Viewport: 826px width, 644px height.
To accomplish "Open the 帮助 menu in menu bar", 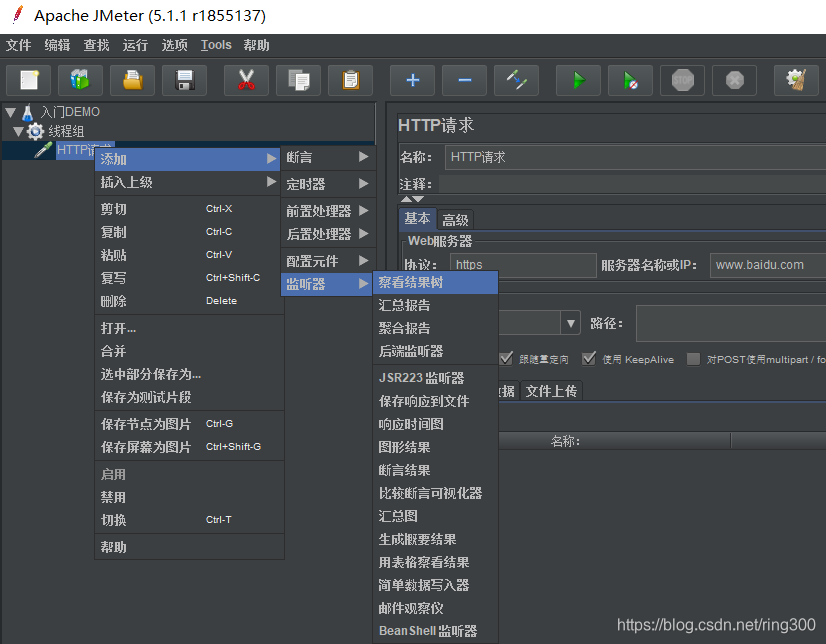I will coord(257,45).
